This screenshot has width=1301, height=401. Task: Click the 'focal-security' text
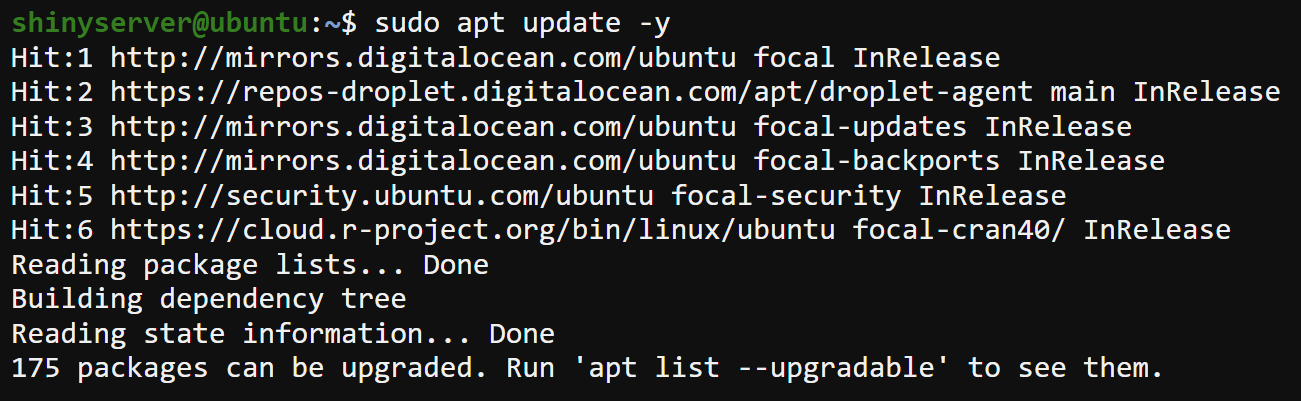pos(786,195)
